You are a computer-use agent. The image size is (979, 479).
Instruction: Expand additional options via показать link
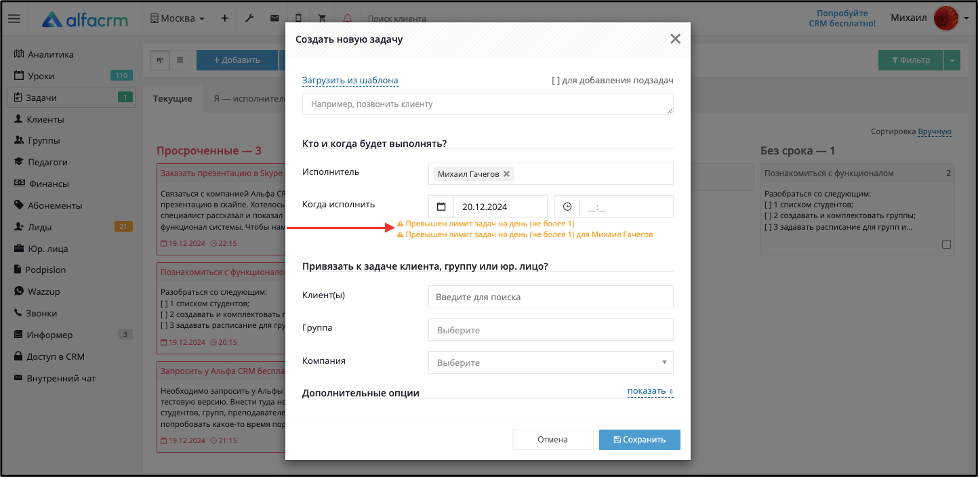[650, 391]
